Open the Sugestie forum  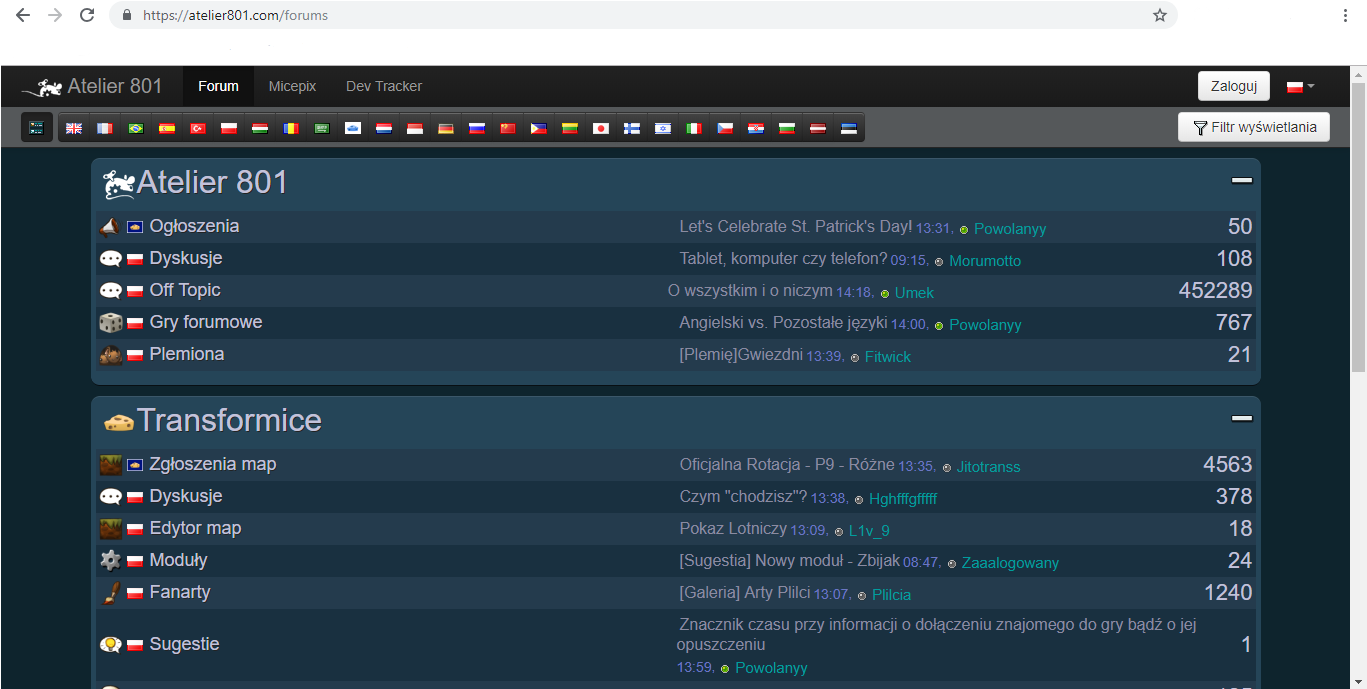click(184, 645)
